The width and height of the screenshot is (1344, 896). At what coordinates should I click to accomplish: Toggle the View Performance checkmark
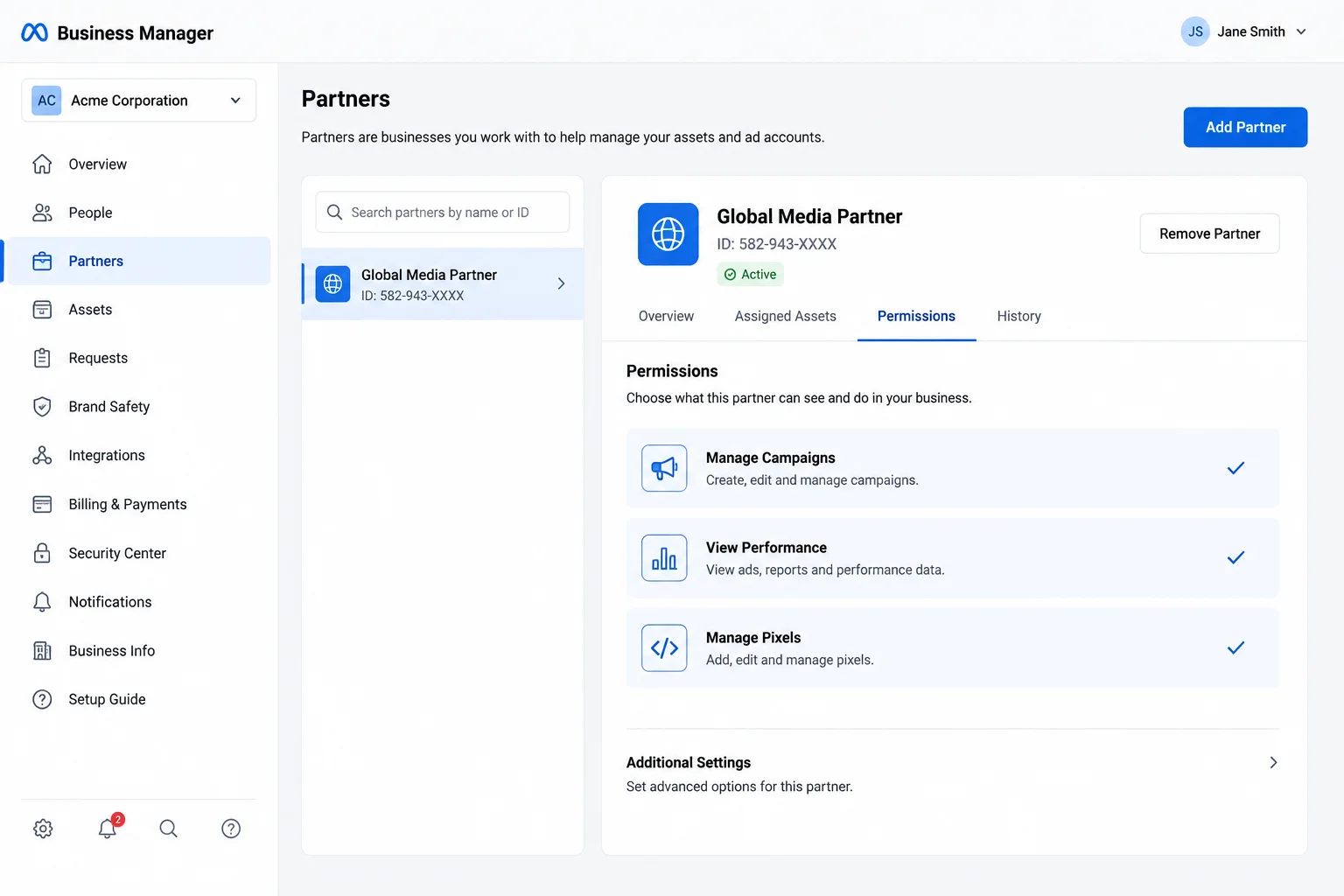tap(1235, 558)
